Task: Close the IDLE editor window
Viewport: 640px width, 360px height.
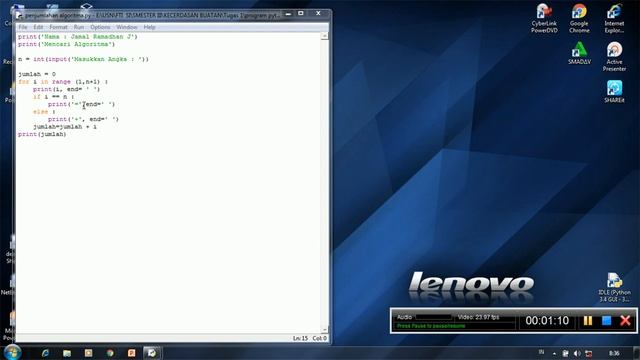Action: tap(318, 14)
